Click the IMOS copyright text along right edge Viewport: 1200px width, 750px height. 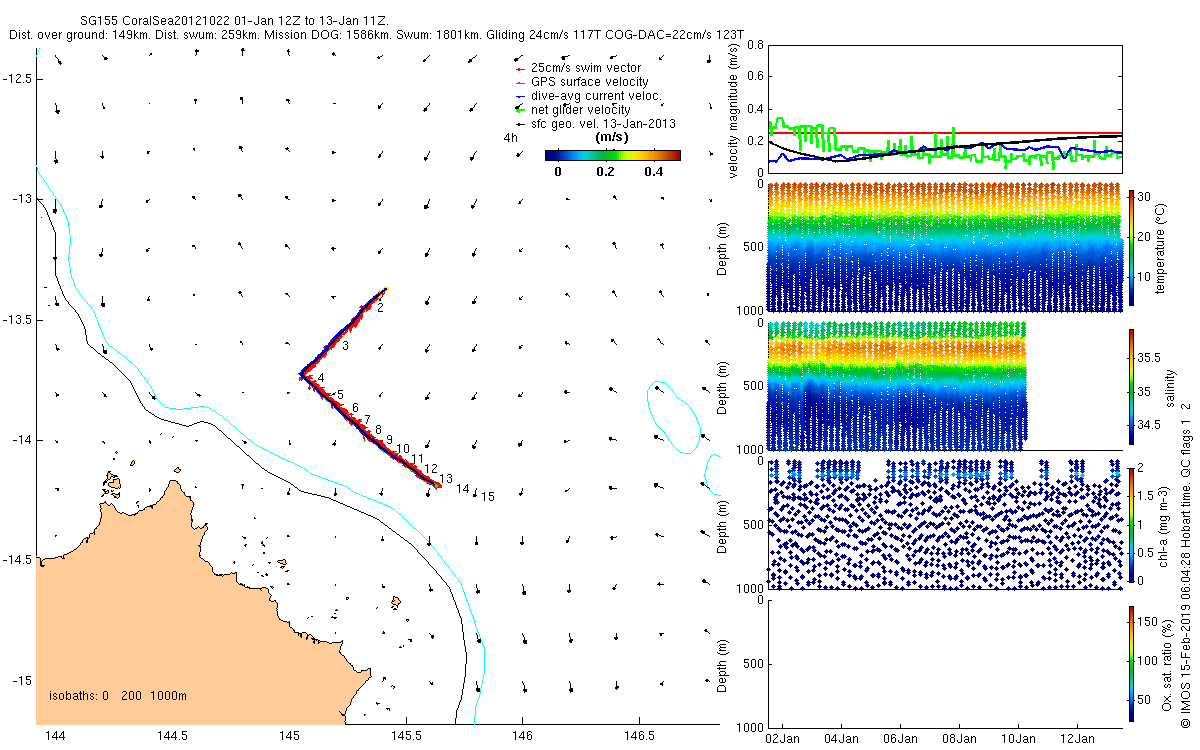pyautogui.click(x=1186, y=563)
